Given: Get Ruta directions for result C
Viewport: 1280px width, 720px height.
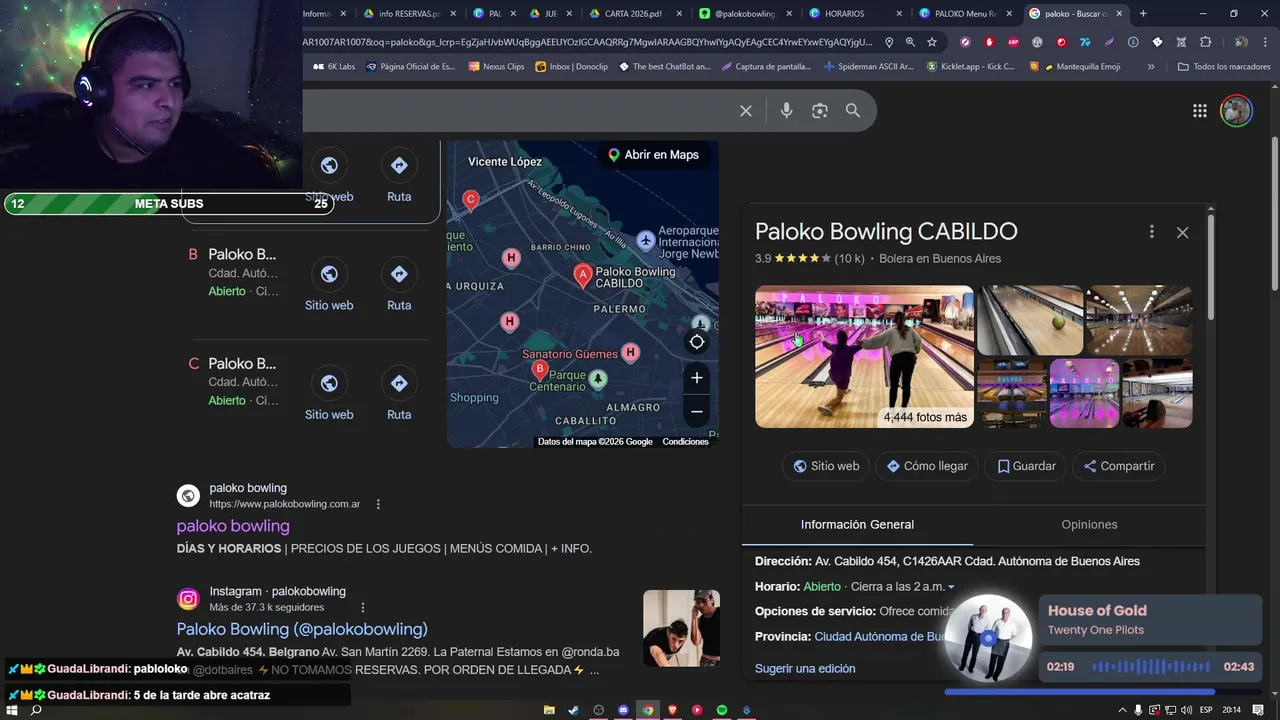Looking at the screenshot, I should pos(399,393).
